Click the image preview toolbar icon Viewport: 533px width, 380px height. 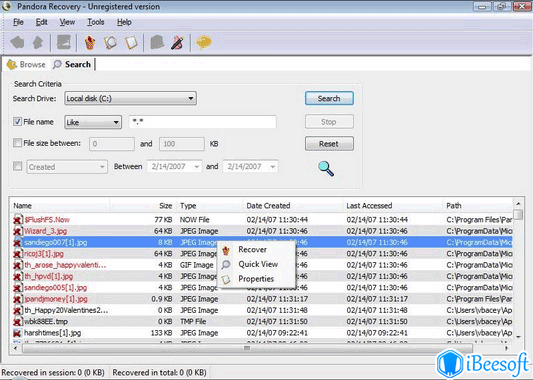[x=64, y=42]
